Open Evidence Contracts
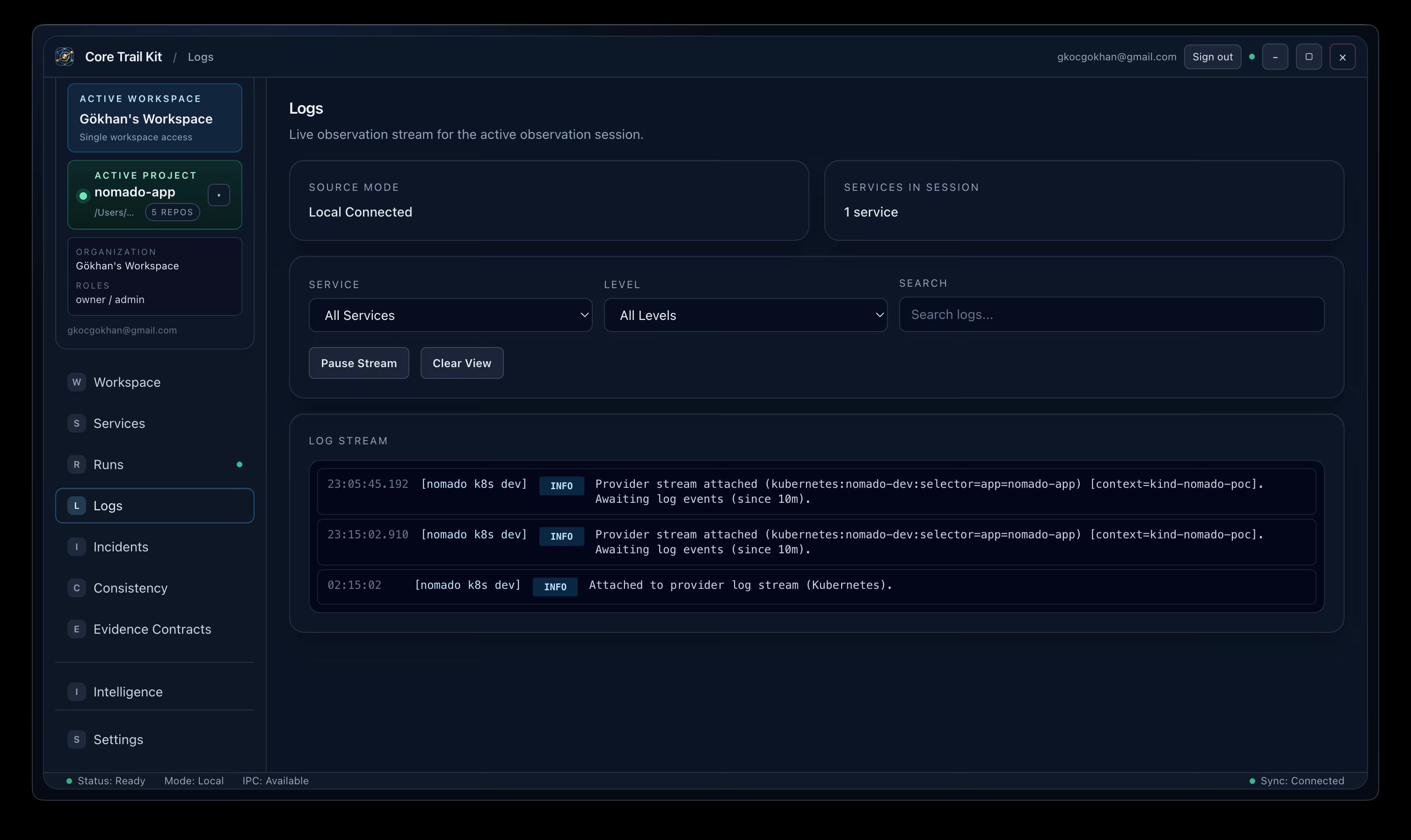The image size is (1411, 840). tap(154, 630)
